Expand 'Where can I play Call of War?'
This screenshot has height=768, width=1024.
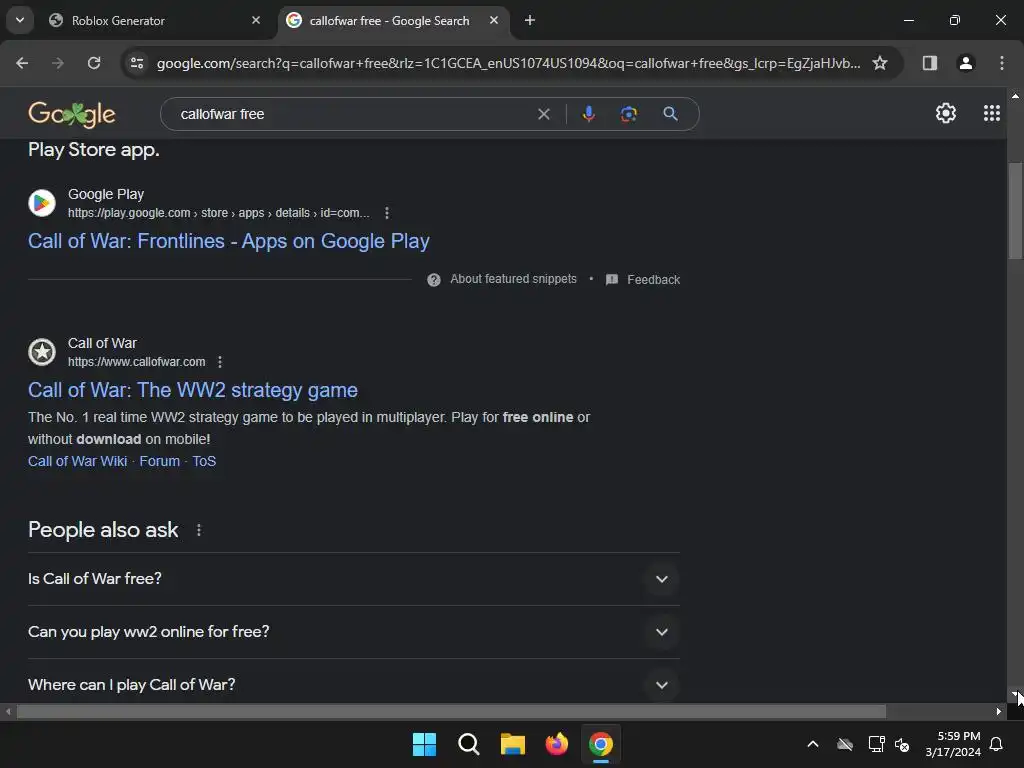coord(353,685)
